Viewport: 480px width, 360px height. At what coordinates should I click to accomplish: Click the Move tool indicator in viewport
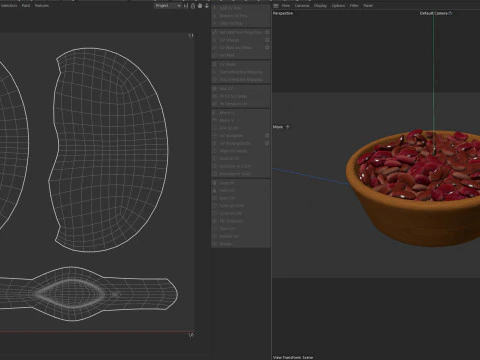281,127
